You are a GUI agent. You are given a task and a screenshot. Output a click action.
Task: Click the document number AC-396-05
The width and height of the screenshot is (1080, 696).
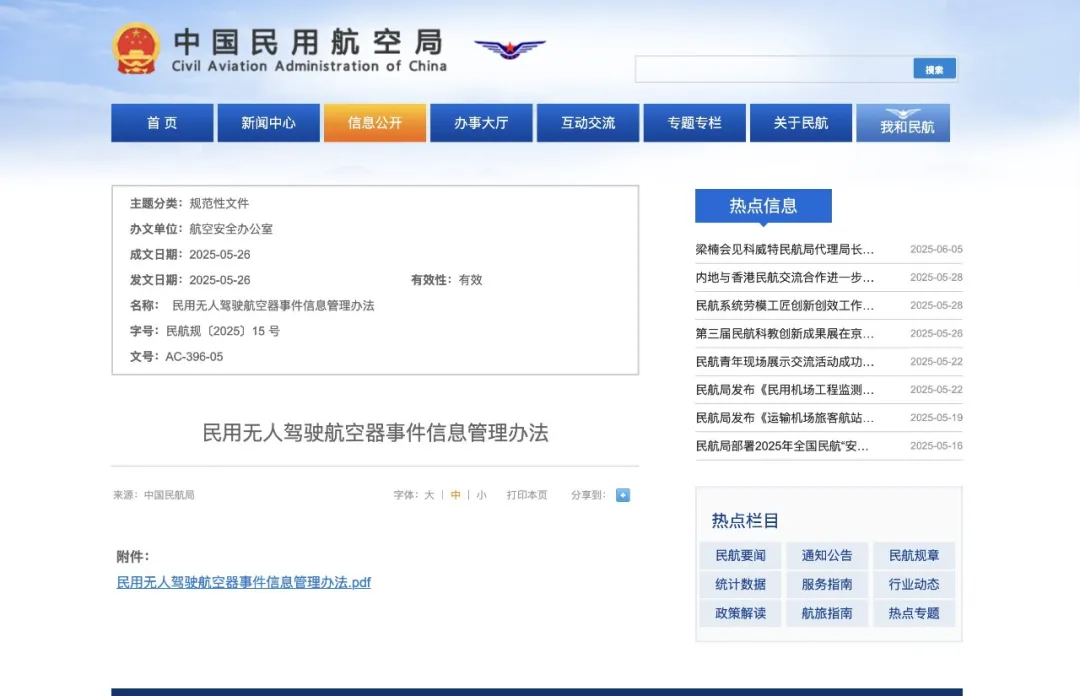click(194, 356)
